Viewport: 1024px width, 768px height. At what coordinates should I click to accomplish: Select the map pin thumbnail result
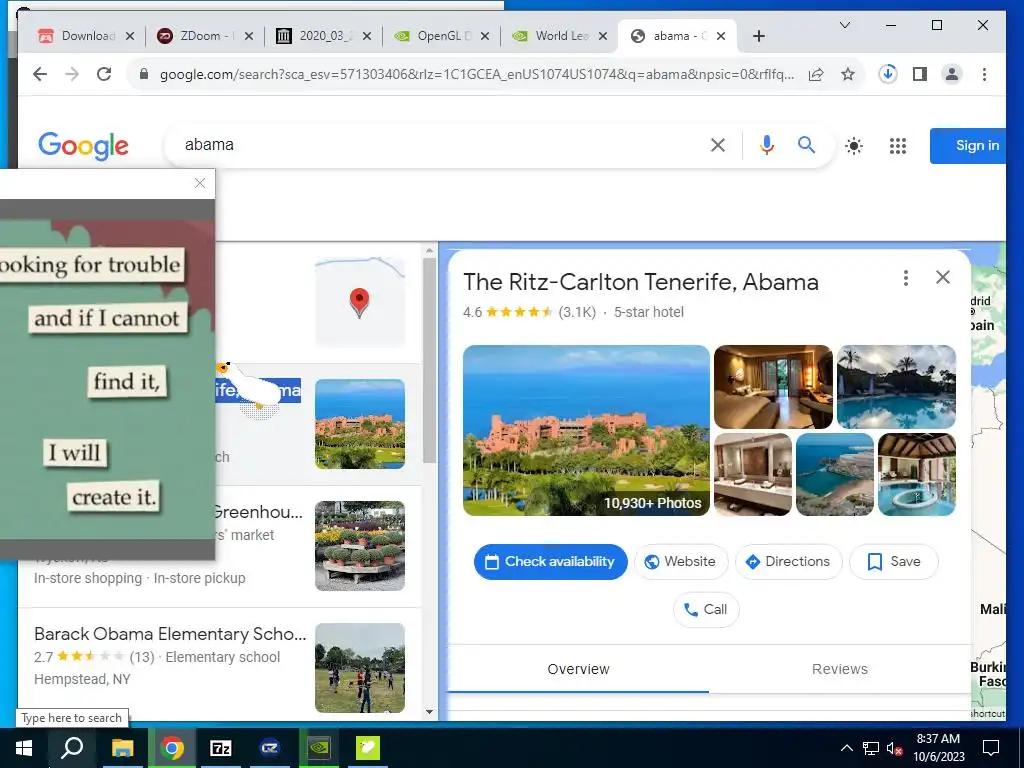click(x=360, y=302)
